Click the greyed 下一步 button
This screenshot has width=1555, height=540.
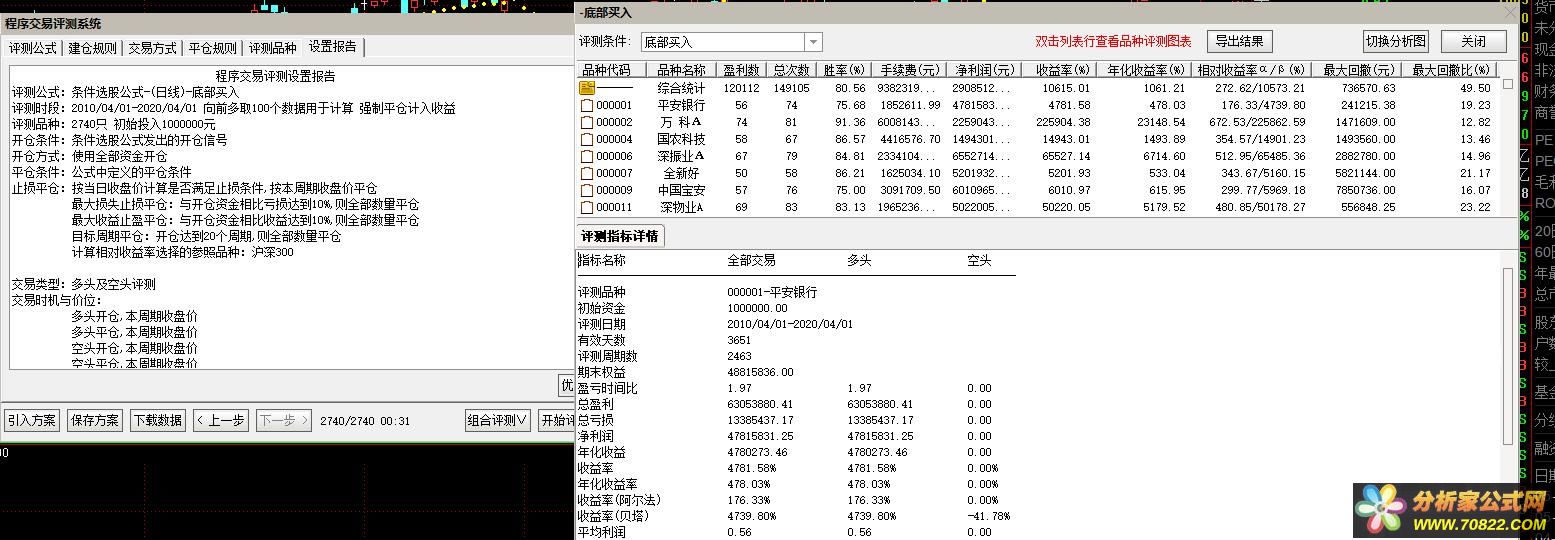tap(283, 420)
